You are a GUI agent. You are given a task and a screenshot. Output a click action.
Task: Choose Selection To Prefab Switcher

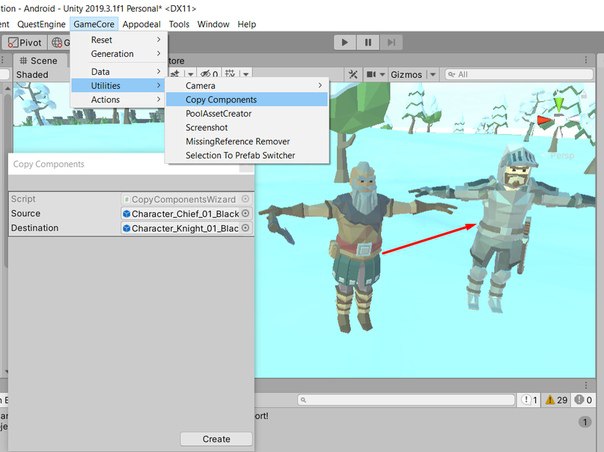pyautogui.click(x=247, y=155)
